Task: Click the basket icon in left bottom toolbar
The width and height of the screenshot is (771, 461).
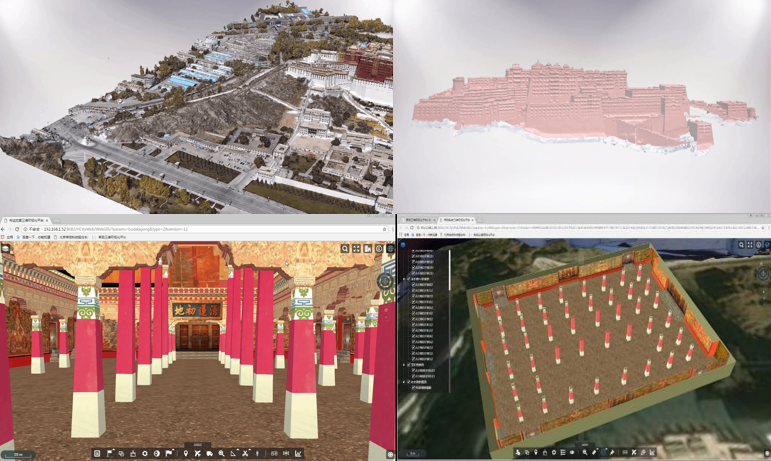Action: [x=133, y=453]
